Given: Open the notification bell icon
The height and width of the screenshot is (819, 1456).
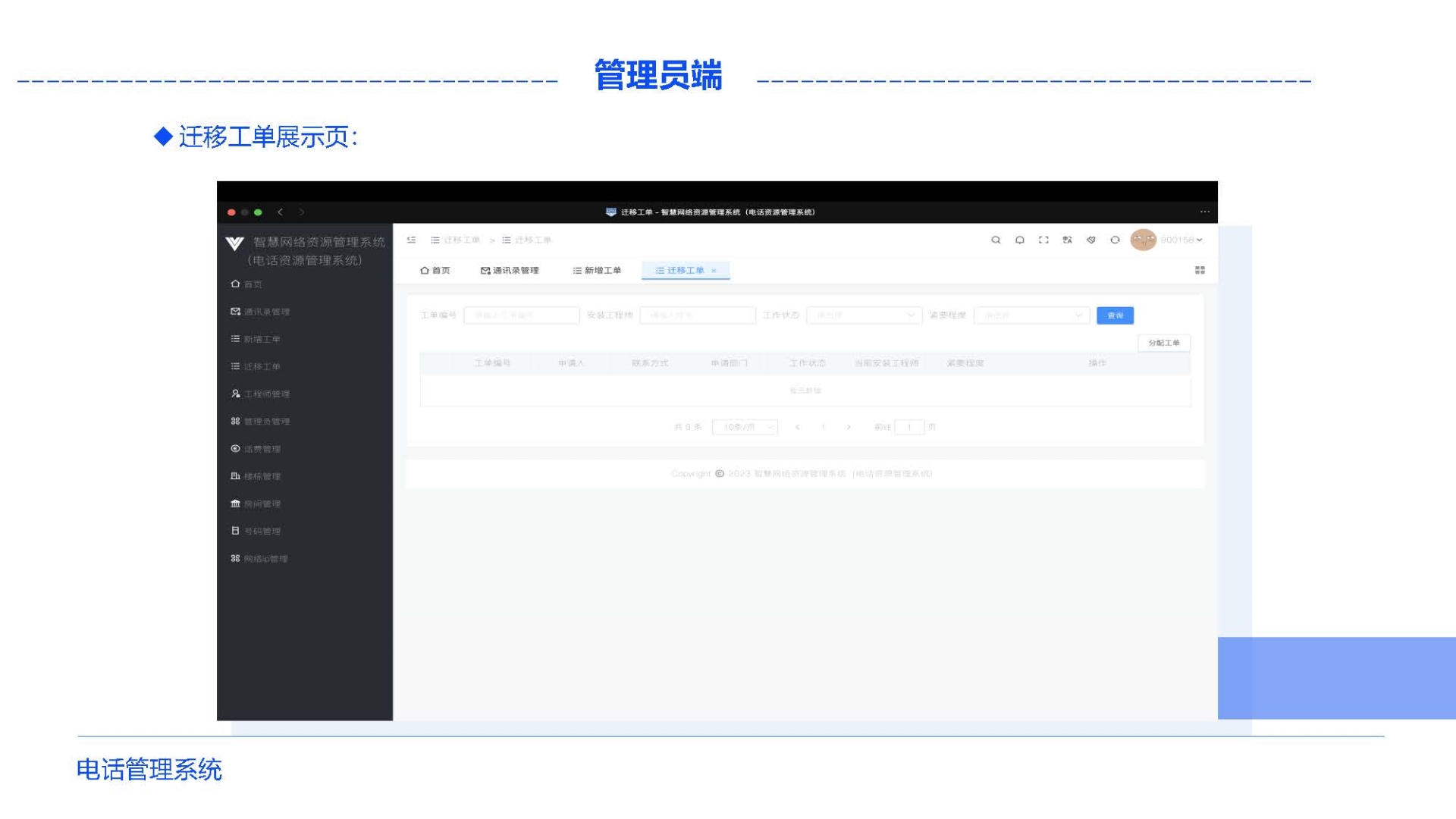Looking at the screenshot, I should click(x=1020, y=240).
